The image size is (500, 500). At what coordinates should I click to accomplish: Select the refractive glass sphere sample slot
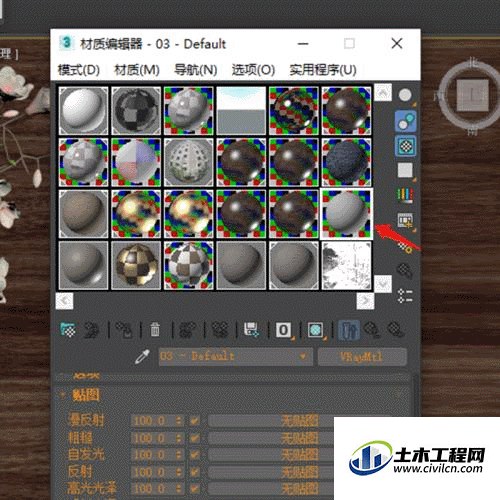tap(294, 111)
